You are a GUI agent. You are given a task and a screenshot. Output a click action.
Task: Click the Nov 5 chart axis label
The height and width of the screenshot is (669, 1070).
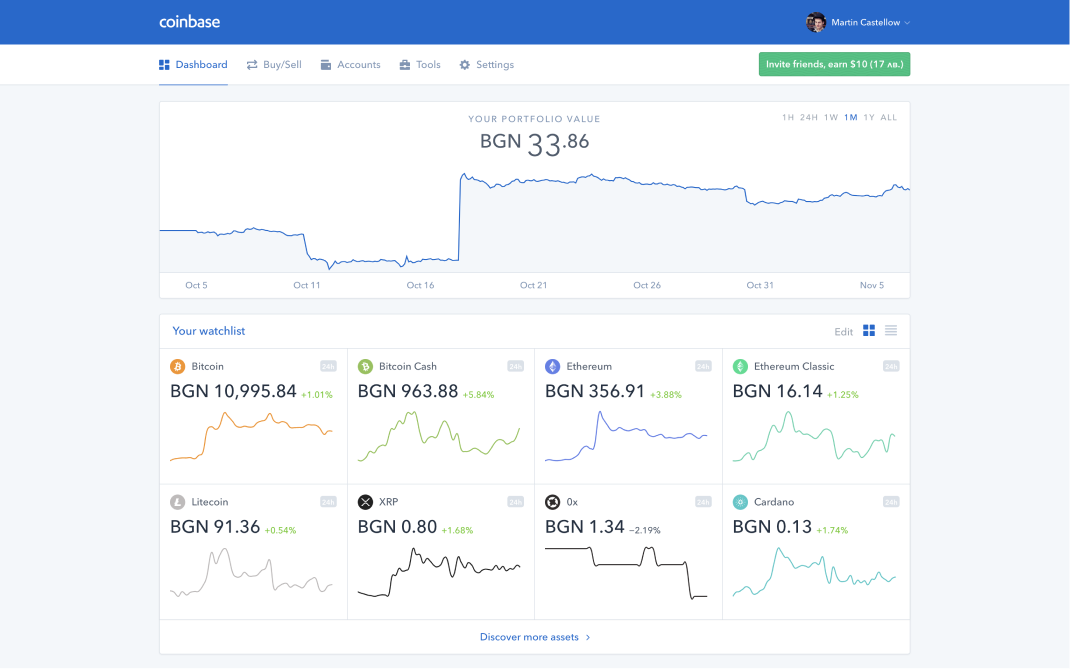pos(871,285)
